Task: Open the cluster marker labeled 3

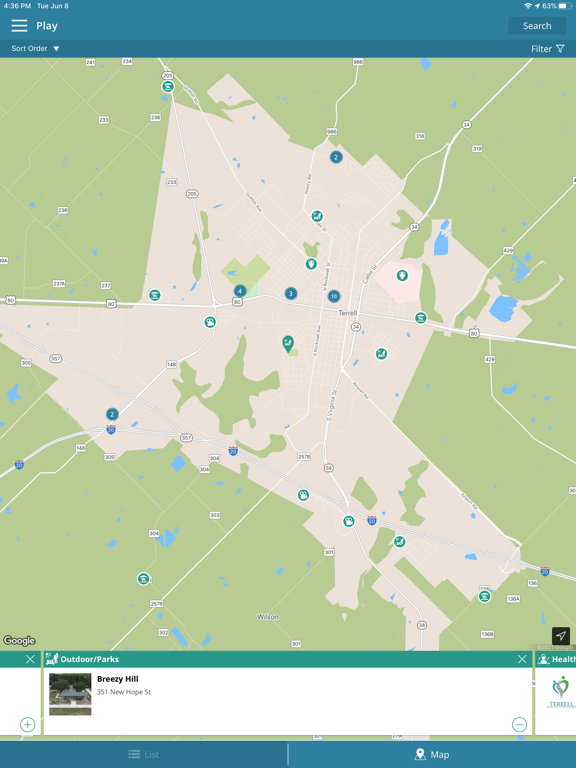Action: point(290,293)
